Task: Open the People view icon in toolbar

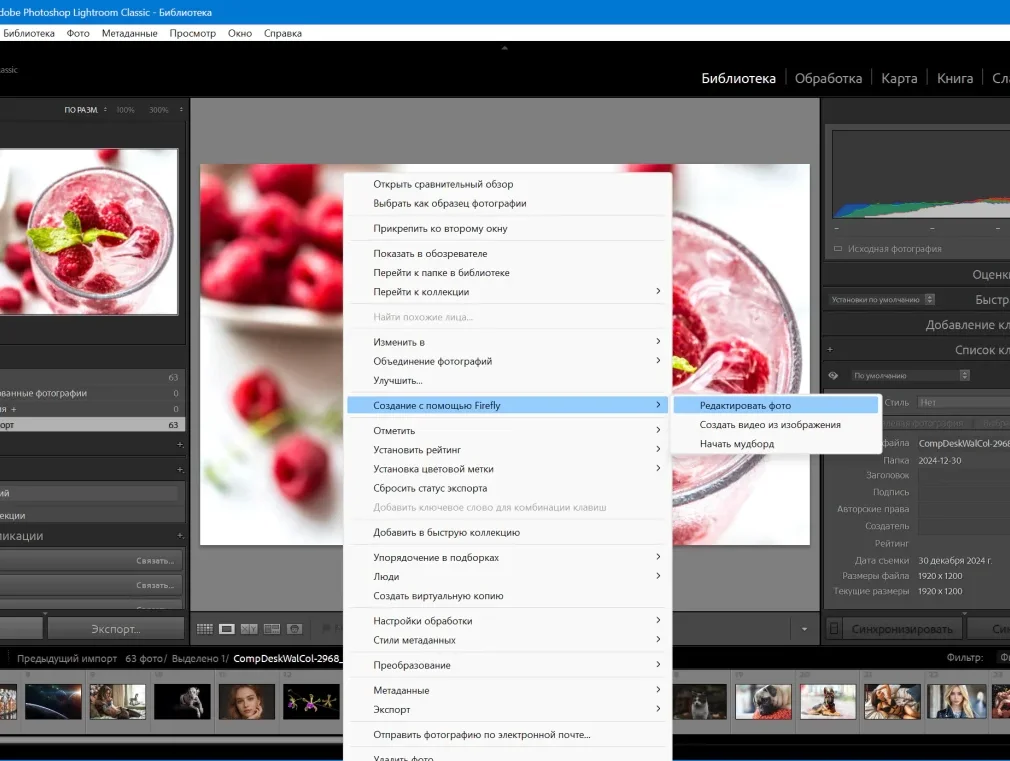Action: pyautogui.click(x=295, y=629)
